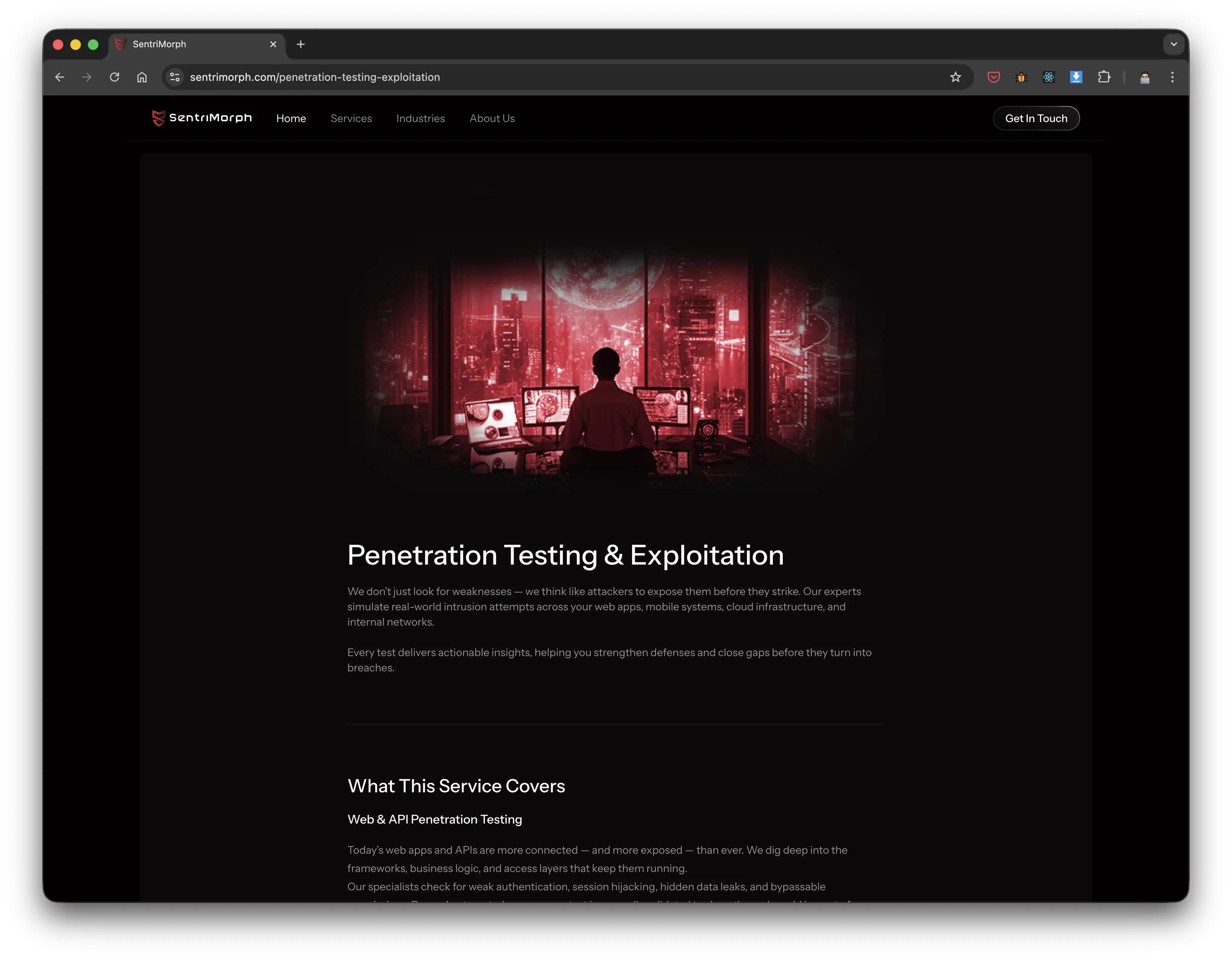1232x959 pixels.
Task: Open the blue download extension
Action: coord(1076,77)
